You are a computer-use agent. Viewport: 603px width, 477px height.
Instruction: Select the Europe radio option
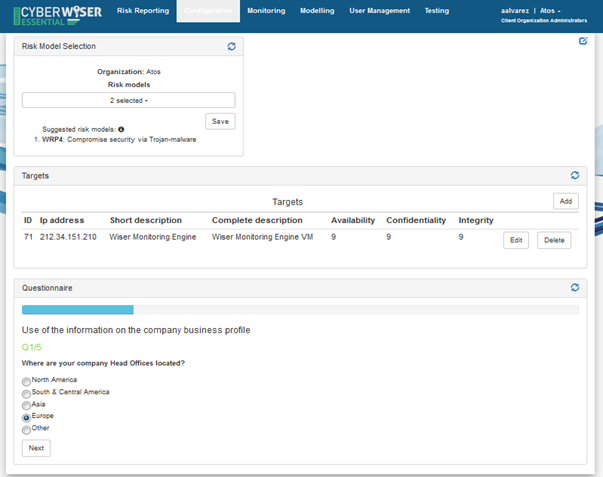click(26, 417)
